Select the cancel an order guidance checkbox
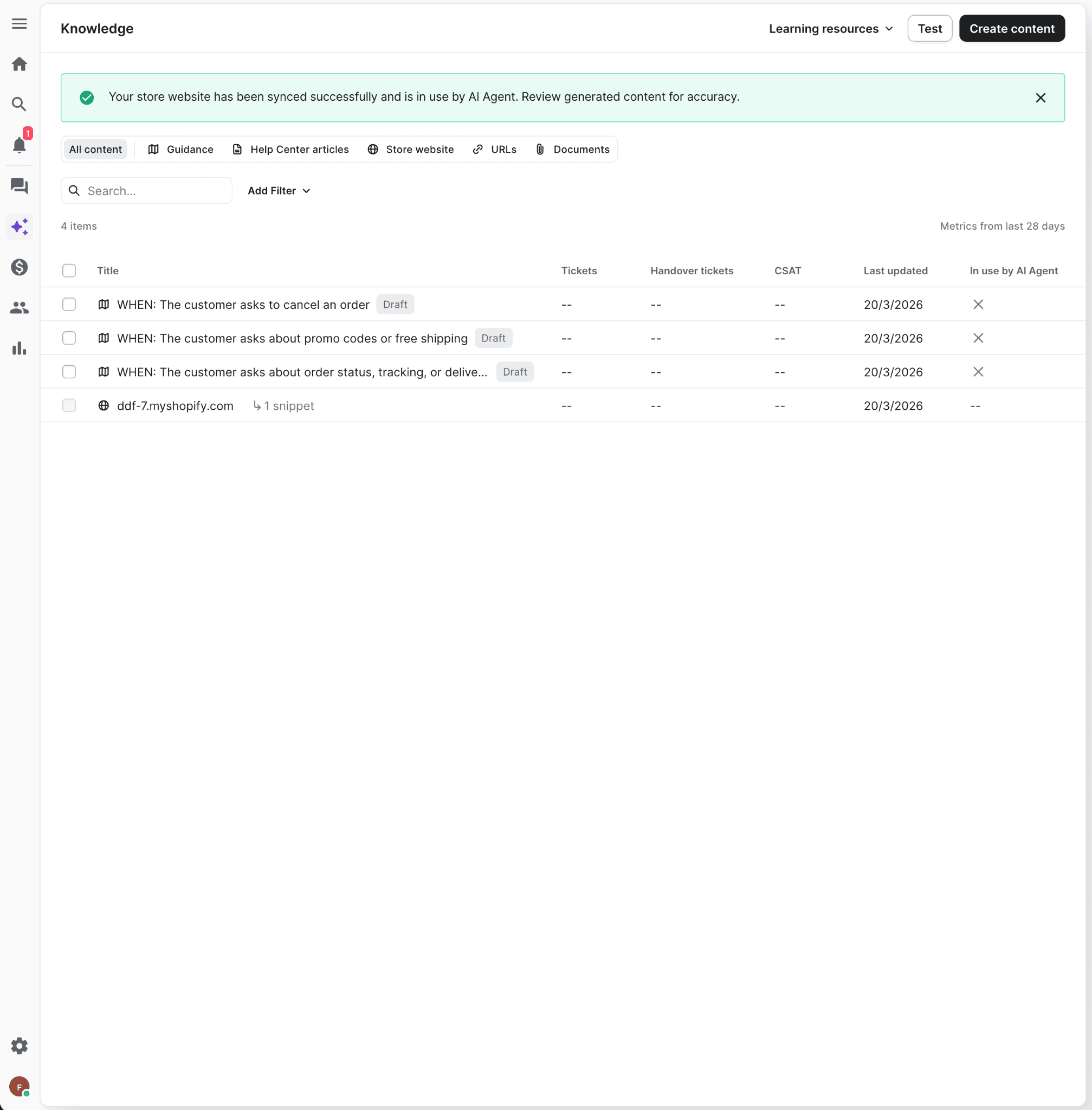This screenshot has height=1110, width=1092. 69,305
